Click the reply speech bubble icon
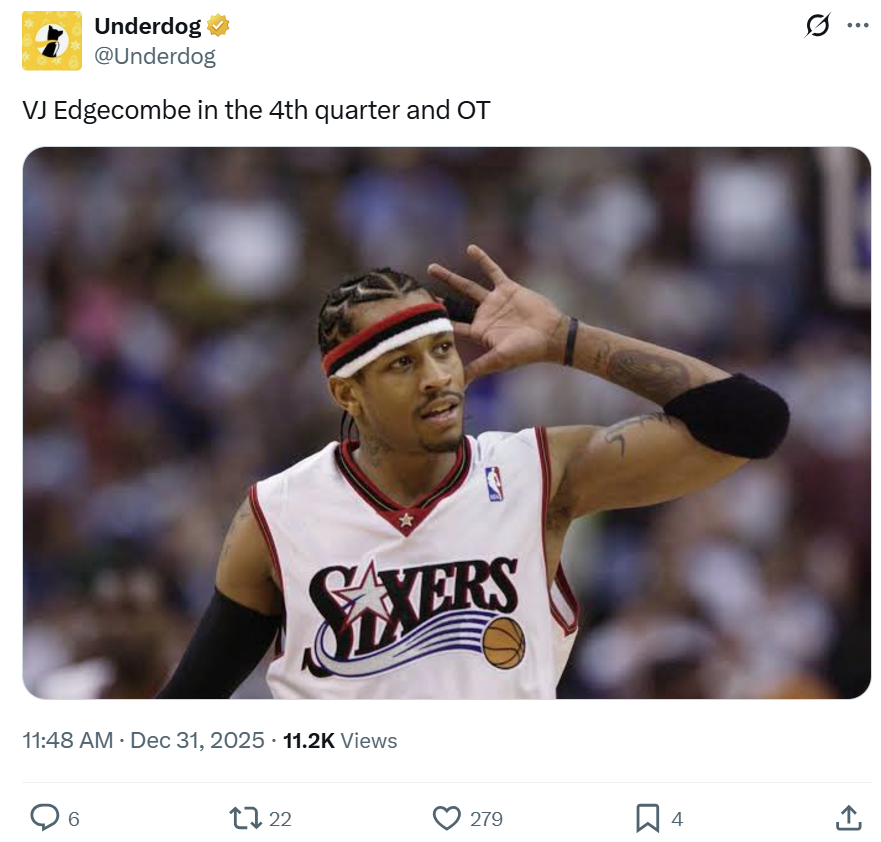881x842 pixels. (x=45, y=819)
